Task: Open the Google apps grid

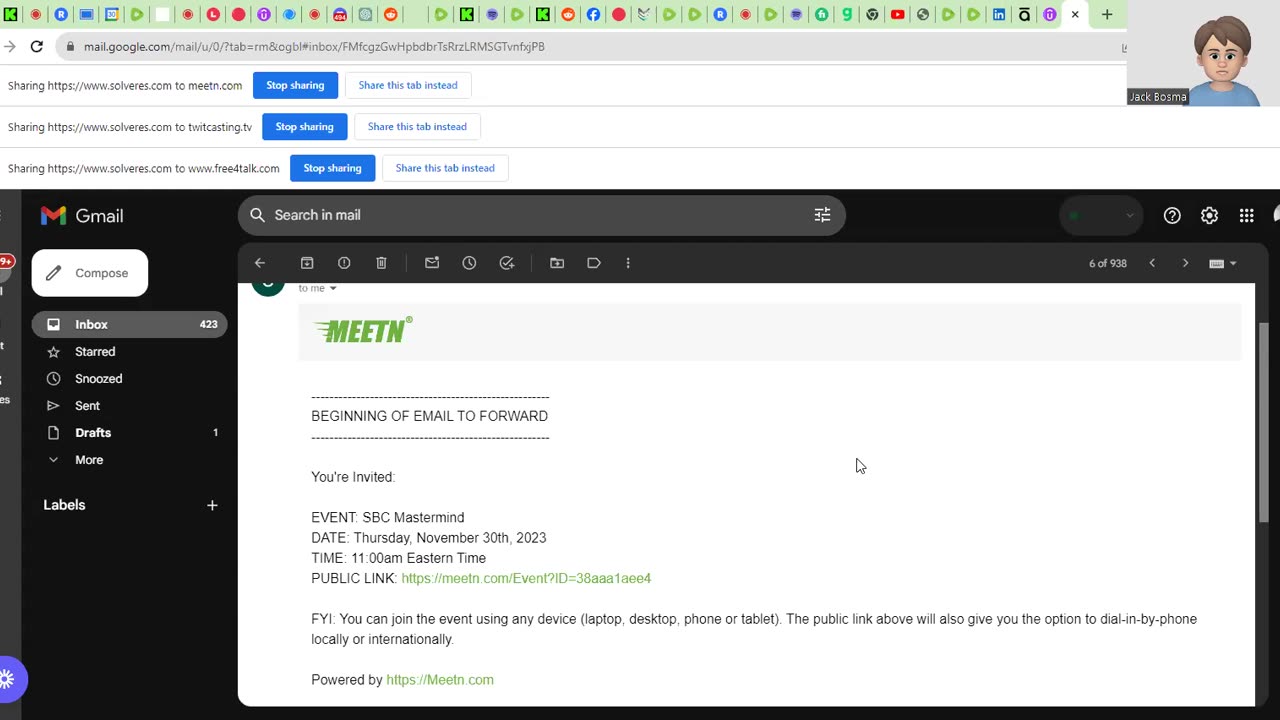Action: pos(1246,215)
